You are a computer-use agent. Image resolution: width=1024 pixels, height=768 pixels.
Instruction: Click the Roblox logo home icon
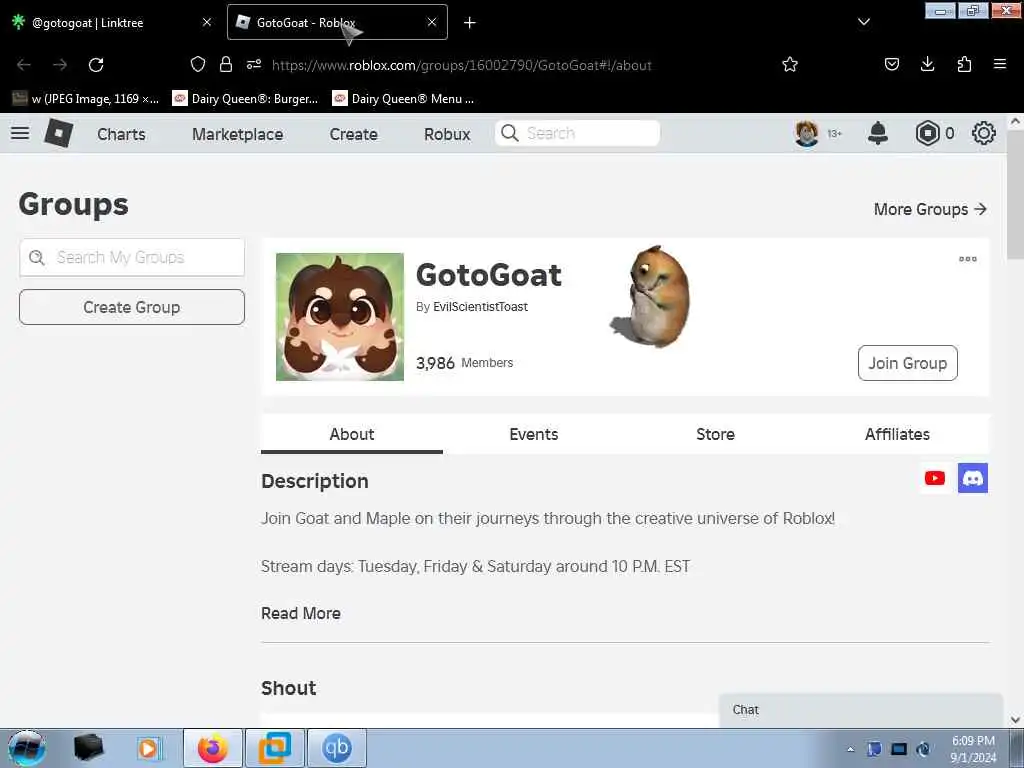coord(59,133)
